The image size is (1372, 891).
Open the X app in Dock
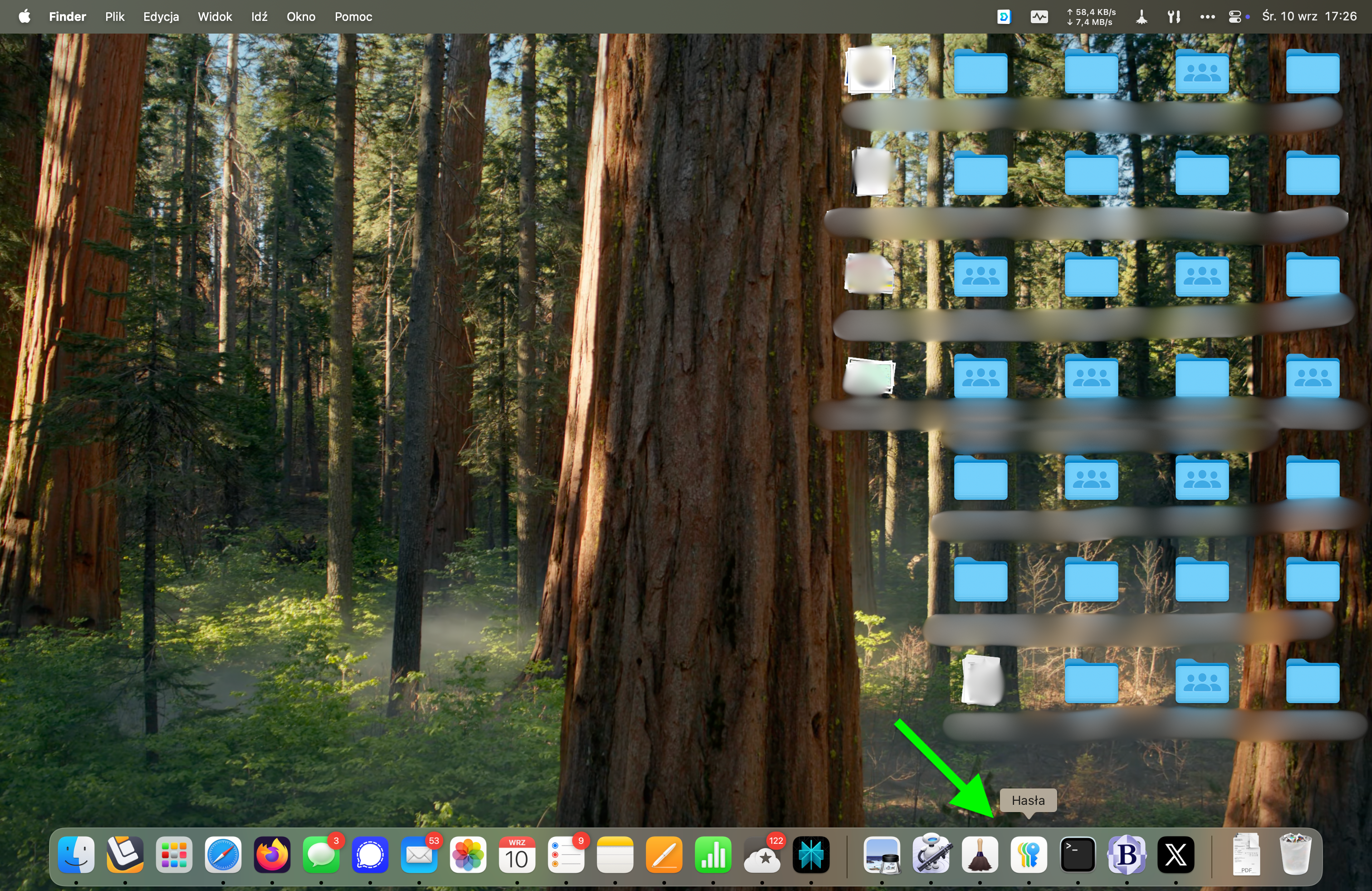pos(1176,854)
